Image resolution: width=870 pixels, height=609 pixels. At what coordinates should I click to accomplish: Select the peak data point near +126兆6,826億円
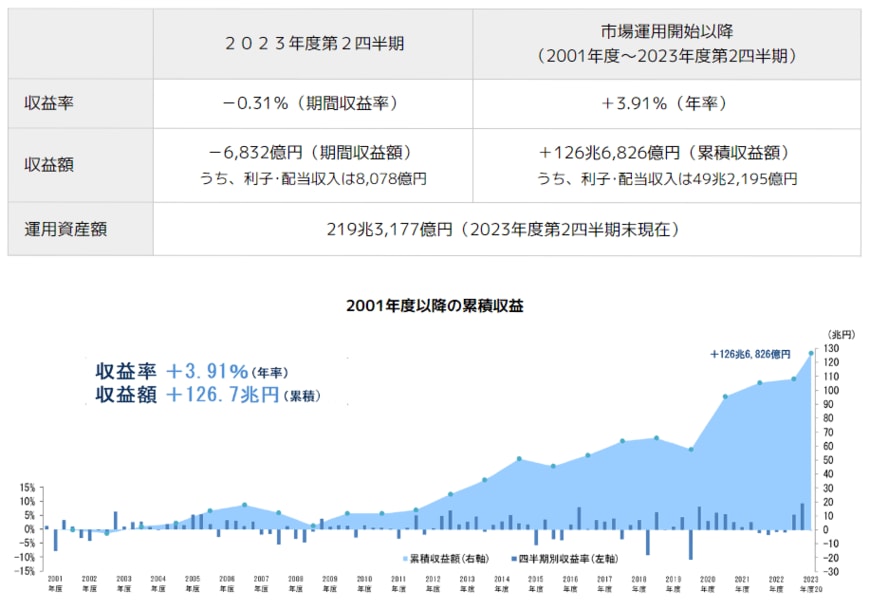pos(811,352)
